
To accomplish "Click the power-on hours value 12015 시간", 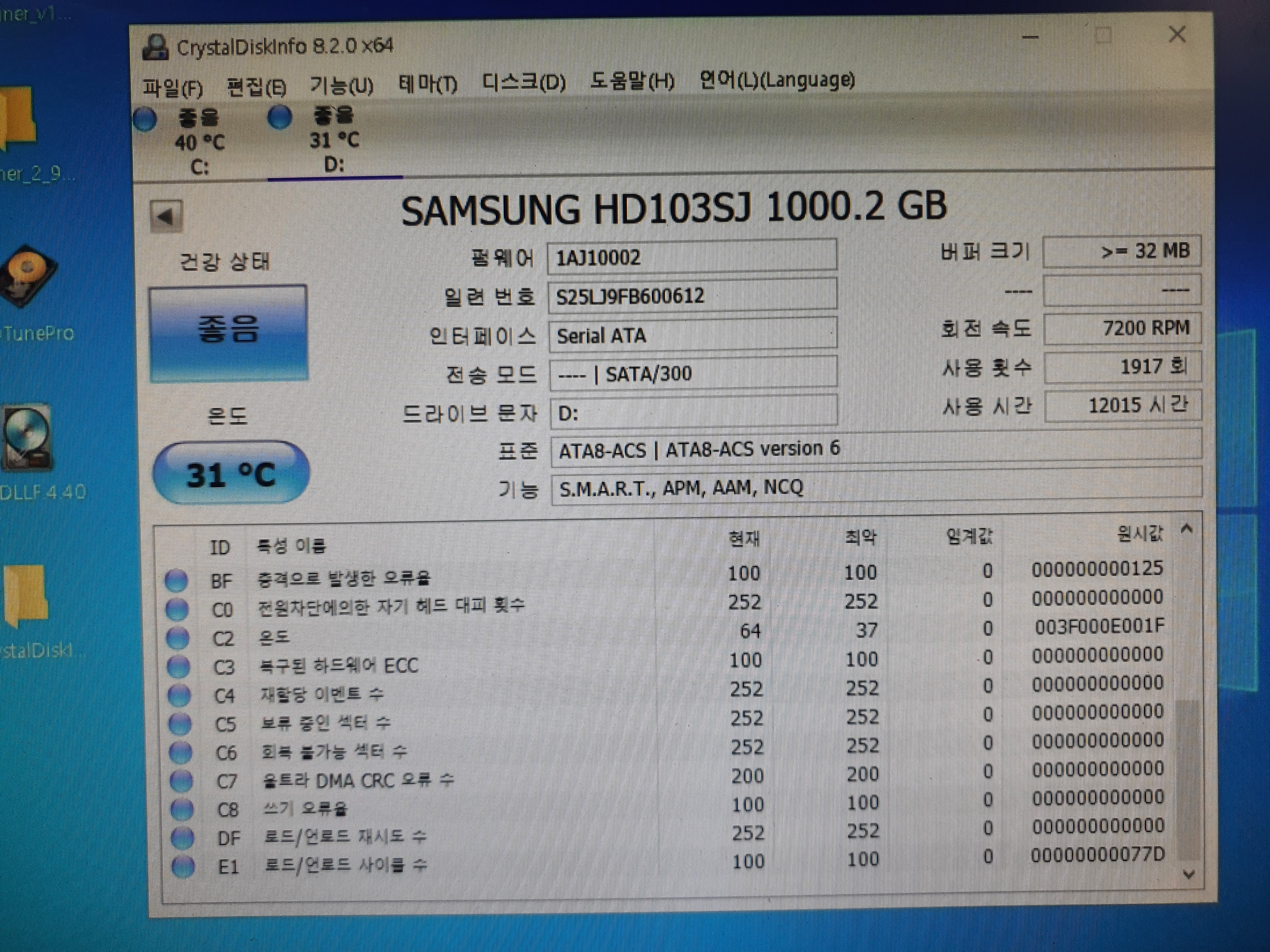I will click(x=1124, y=405).
